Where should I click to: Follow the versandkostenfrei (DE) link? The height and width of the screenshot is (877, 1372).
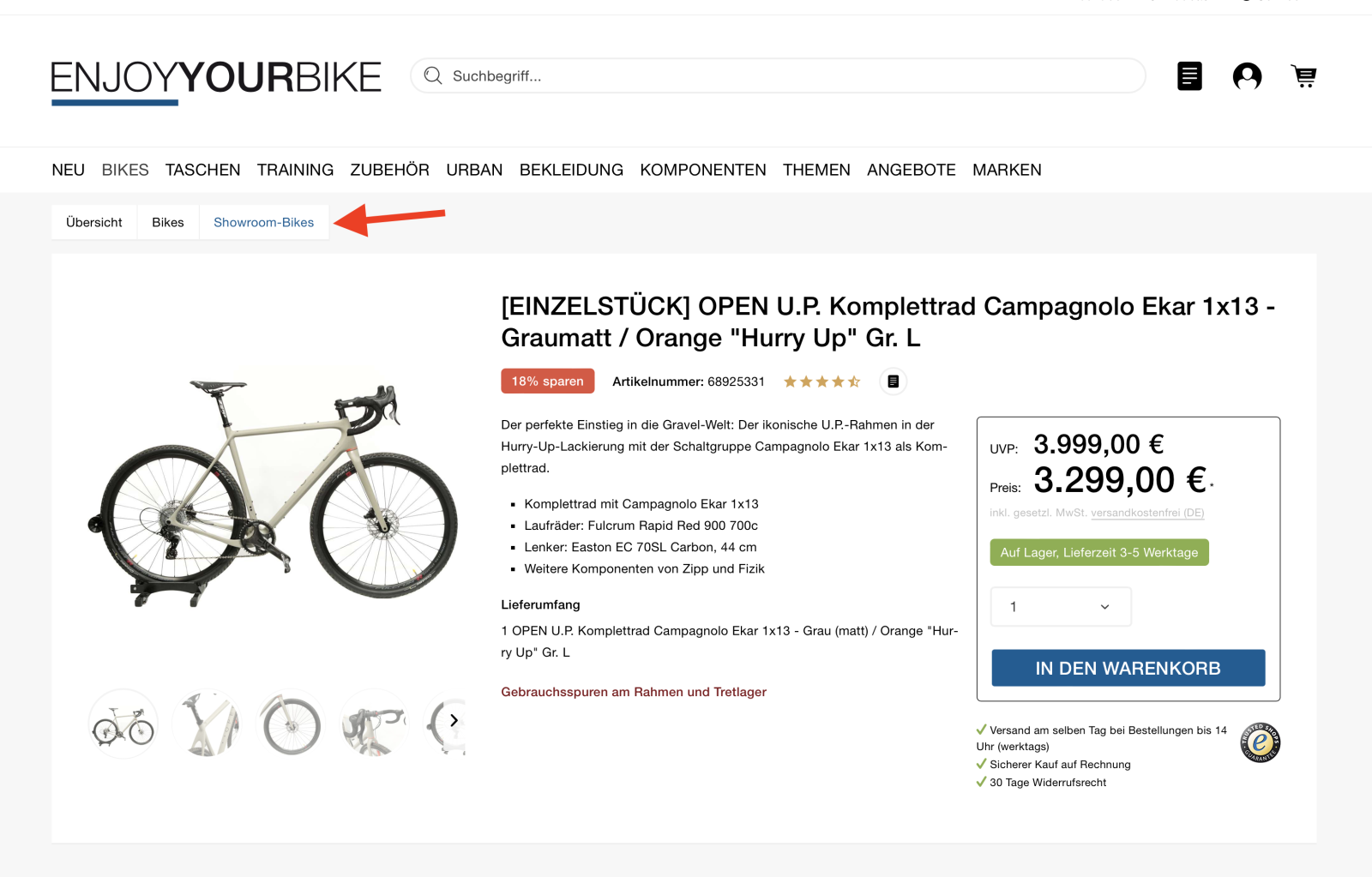pyautogui.click(x=1147, y=513)
